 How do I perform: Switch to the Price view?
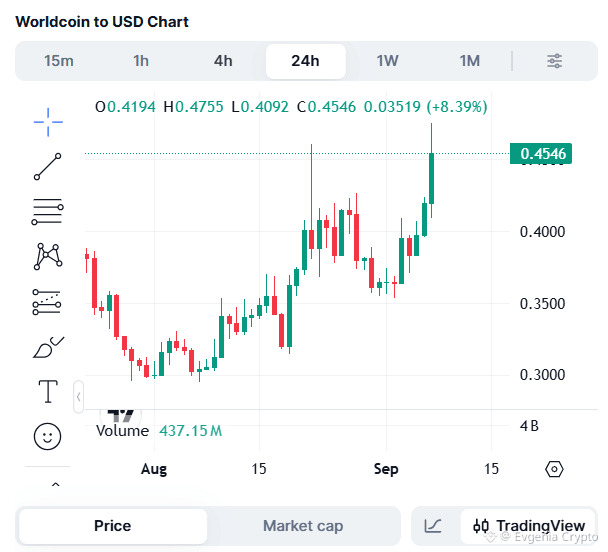click(x=113, y=526)
